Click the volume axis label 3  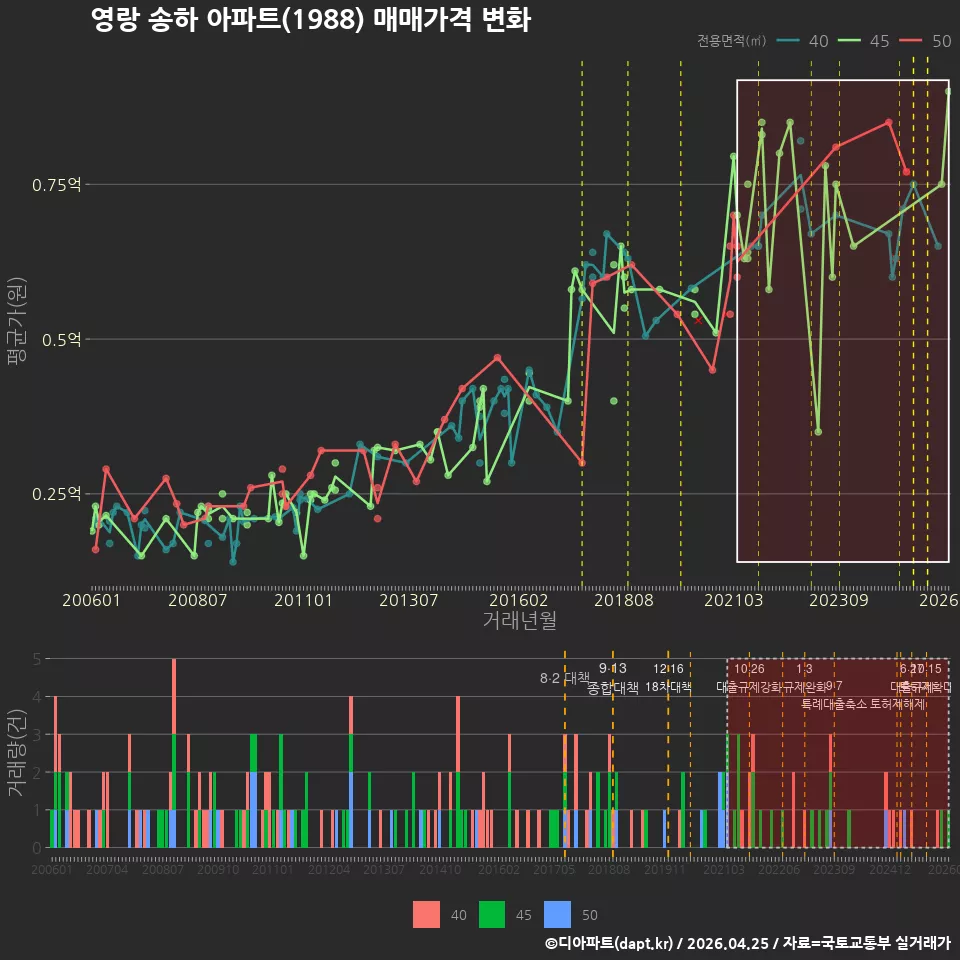pos(37,735)
